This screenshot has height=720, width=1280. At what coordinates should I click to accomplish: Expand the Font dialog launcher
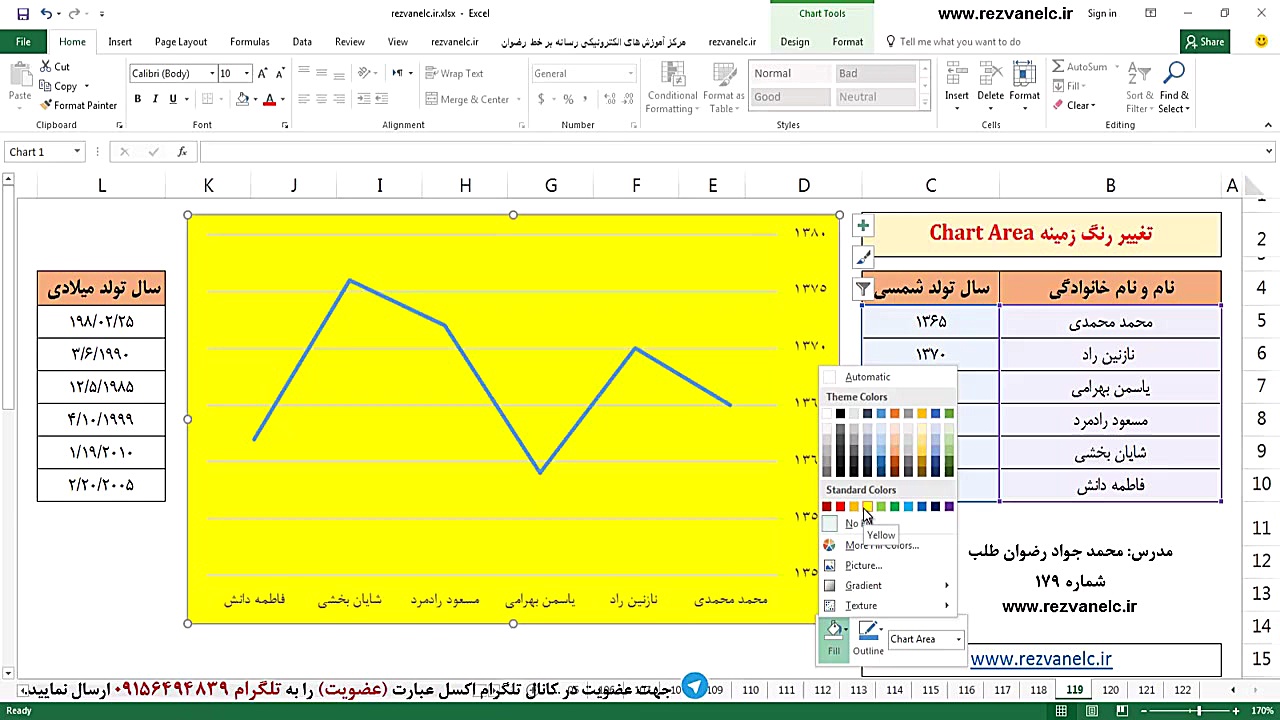point(285,125)
